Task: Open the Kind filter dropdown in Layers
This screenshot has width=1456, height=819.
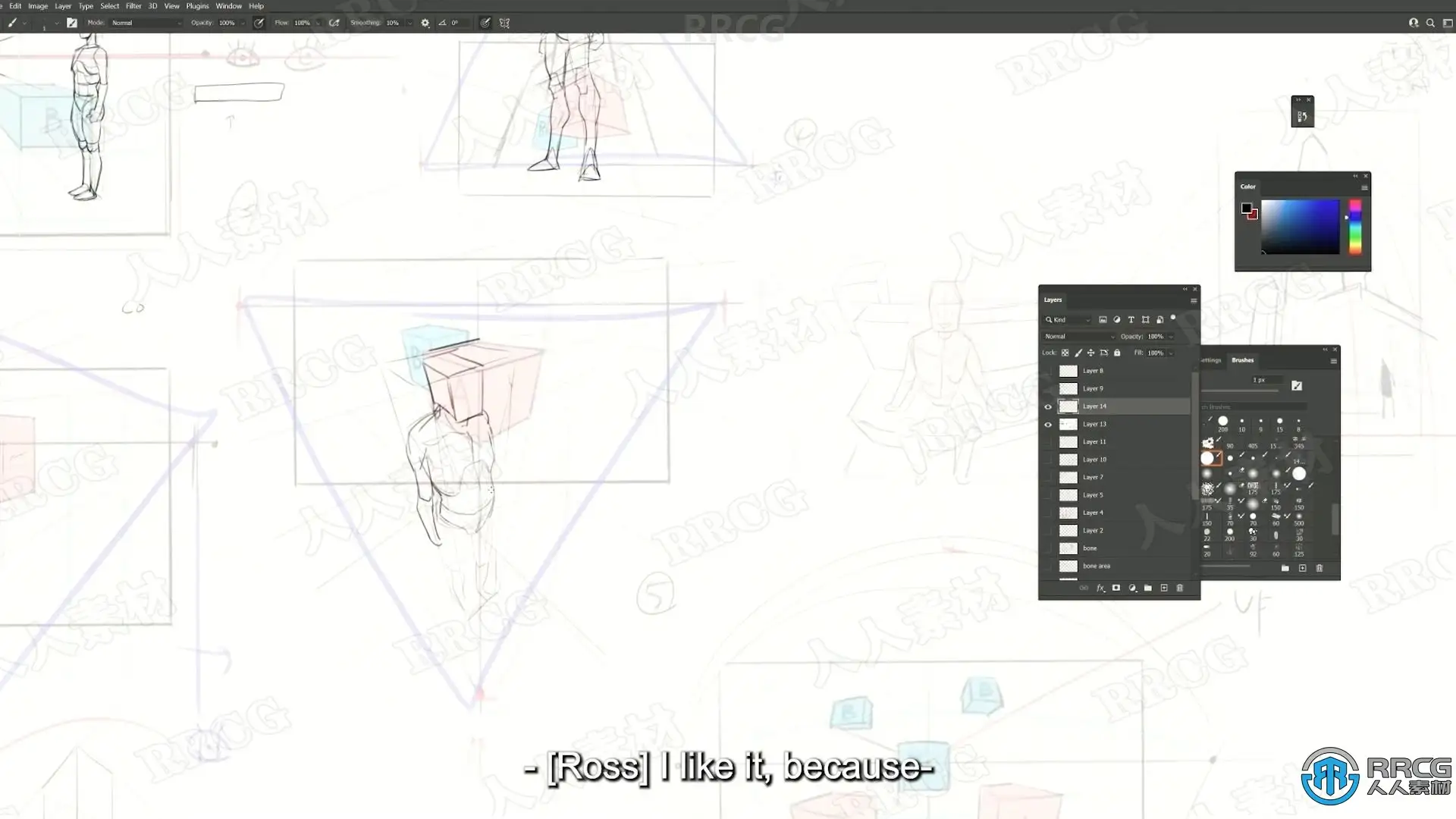Action: click(x=1068, y=319)
